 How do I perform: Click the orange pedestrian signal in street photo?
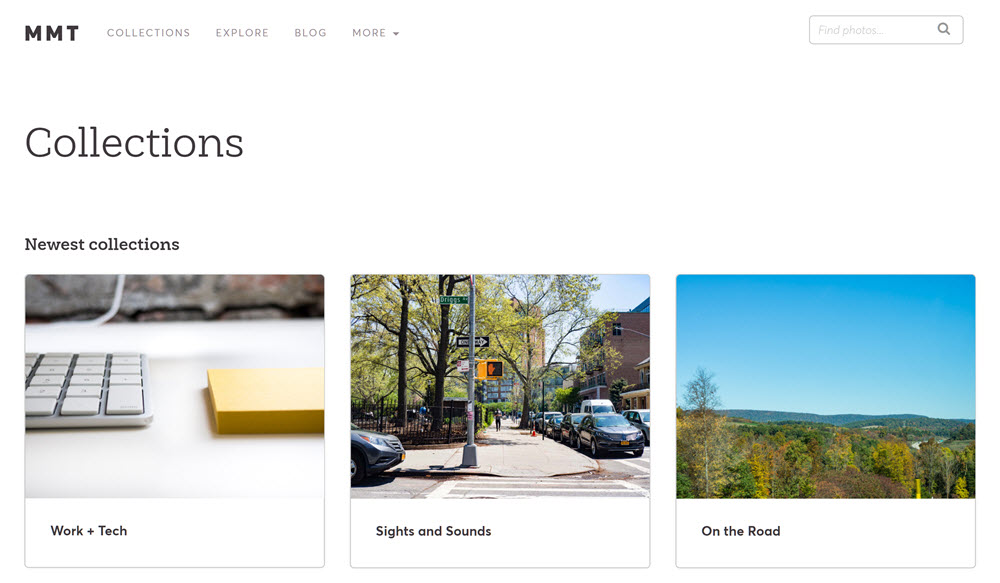490,369
